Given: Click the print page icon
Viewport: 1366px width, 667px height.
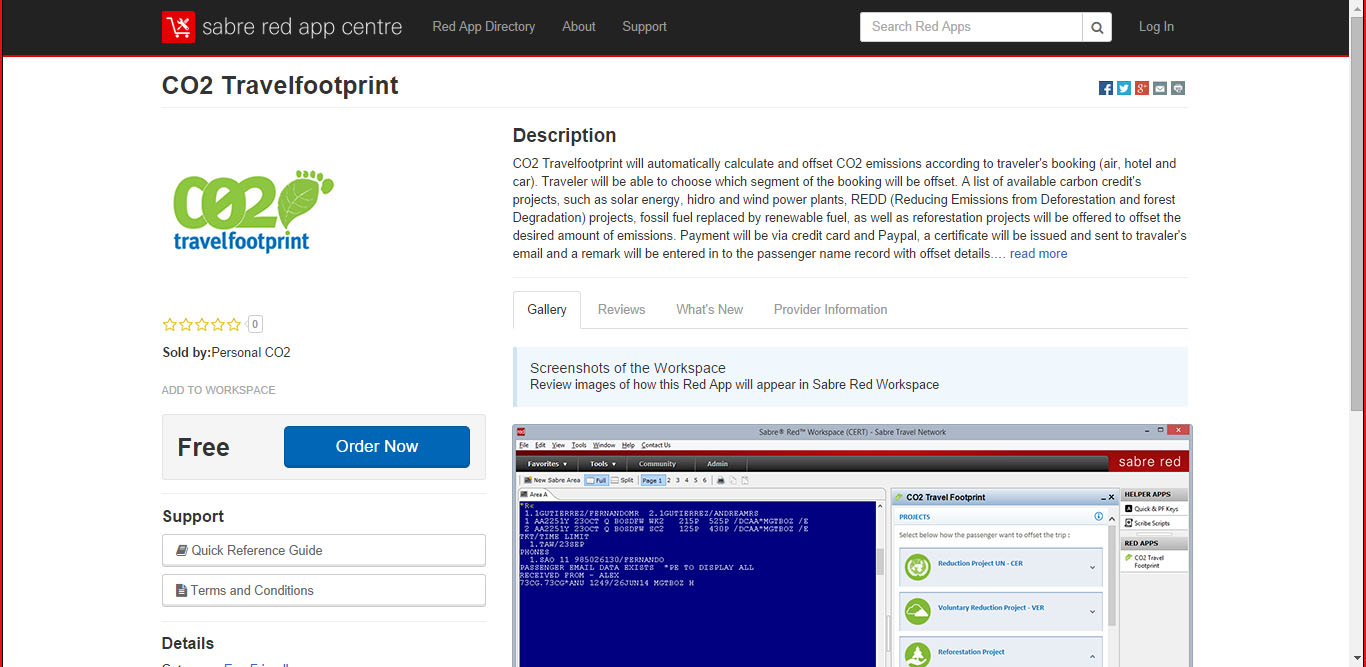Looking at the screenshot, I should click(x=1178, y=88).
